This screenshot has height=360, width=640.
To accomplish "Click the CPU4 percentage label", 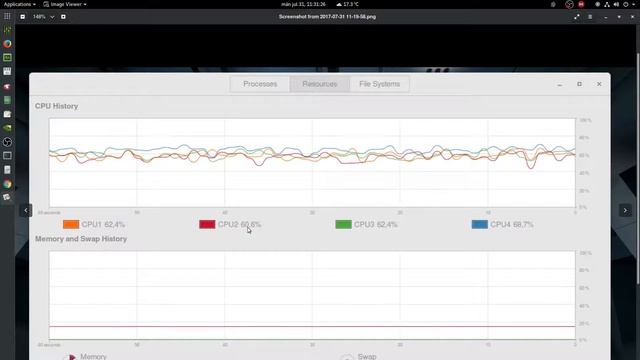I will [x=512, y=224].
